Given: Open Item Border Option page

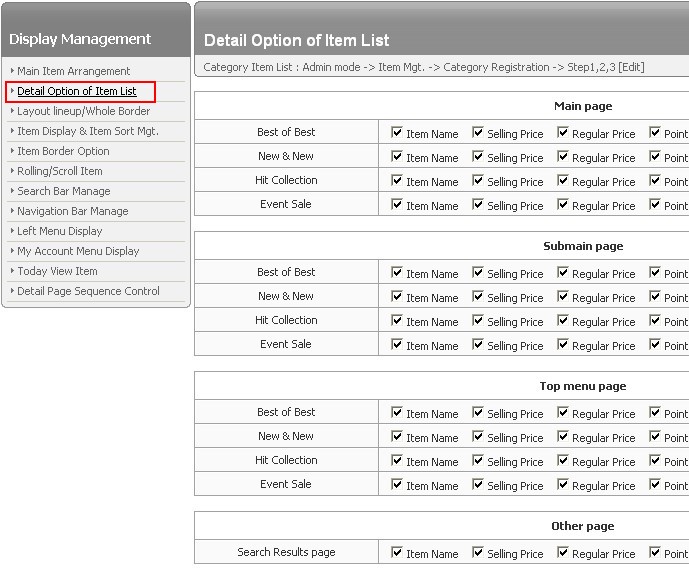Looking at the screenshot, I should click(63, 151).
